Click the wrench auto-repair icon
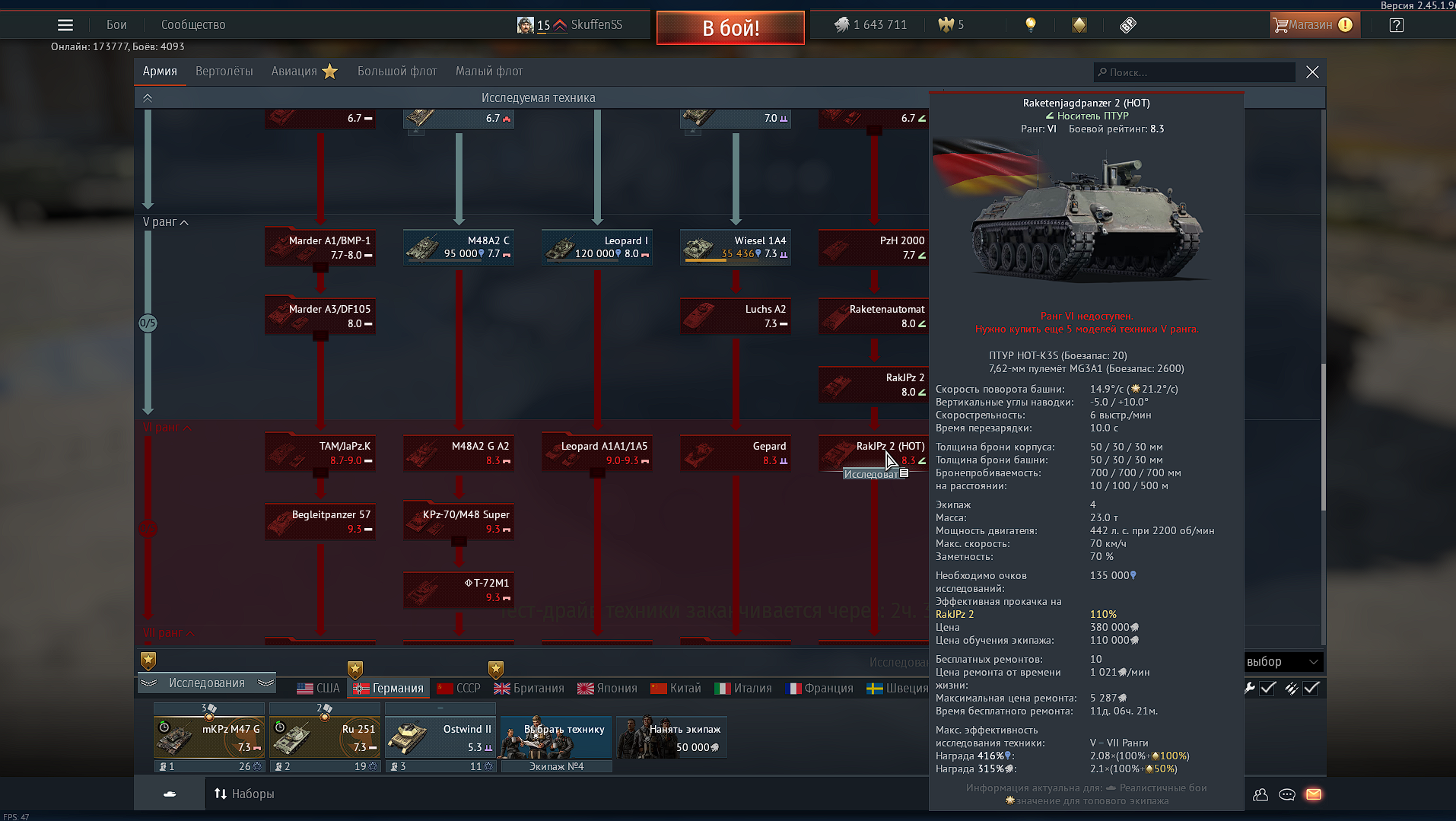This screenshot has height=821, width=1456. click(1249, 689)
